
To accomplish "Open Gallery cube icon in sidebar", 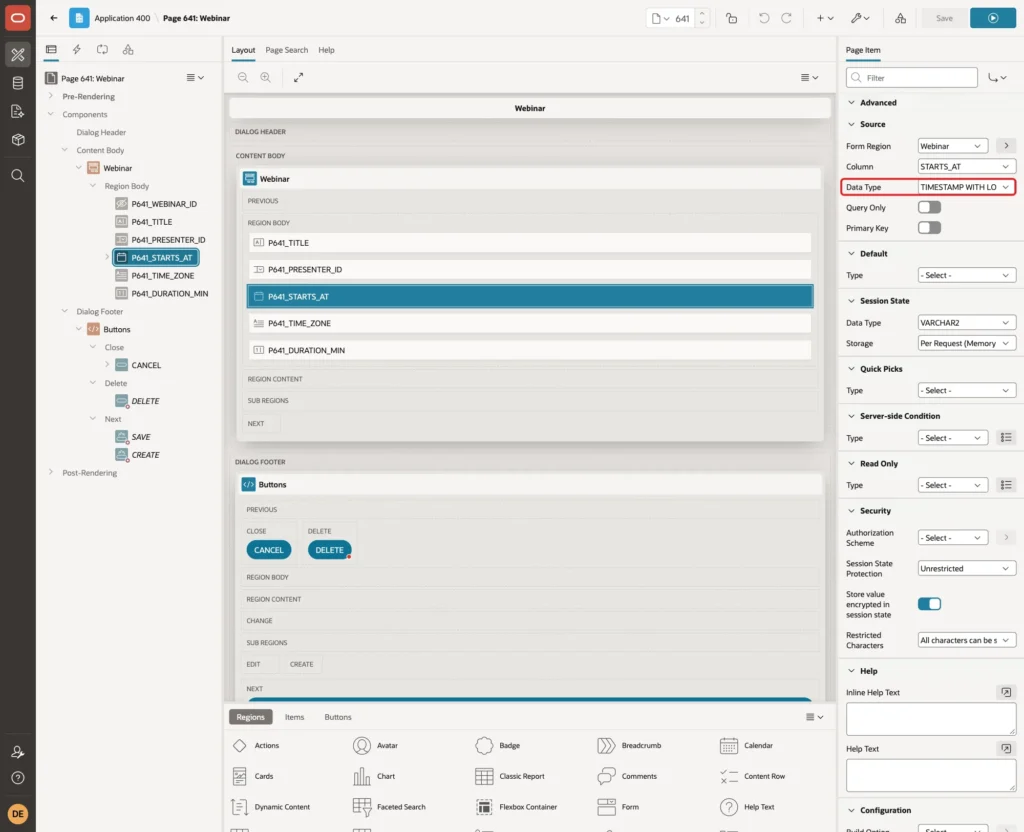I will click(x=18, y=140).
